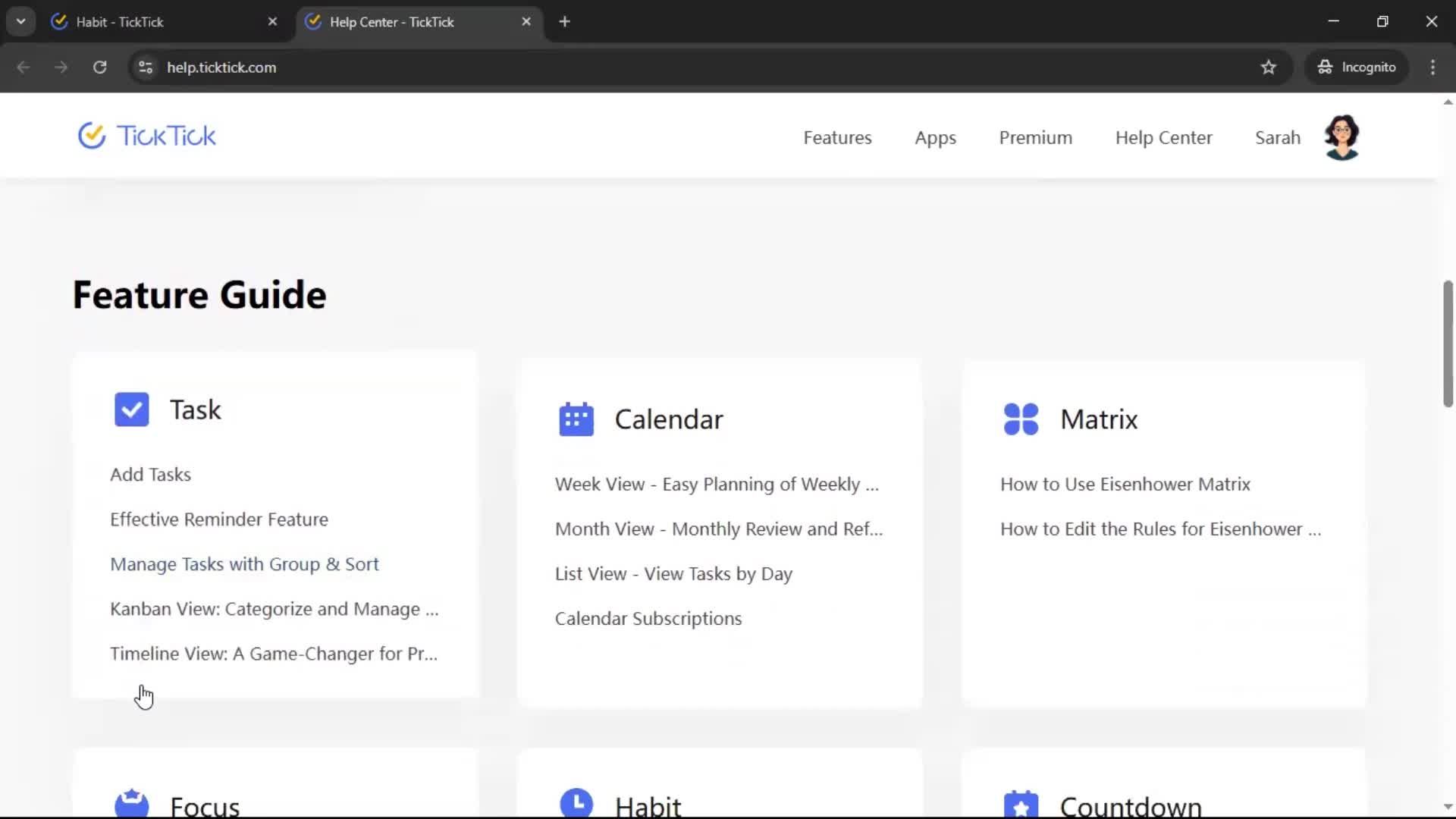
Task: Click the TickTick logo icon
Action: coord(92,136)
